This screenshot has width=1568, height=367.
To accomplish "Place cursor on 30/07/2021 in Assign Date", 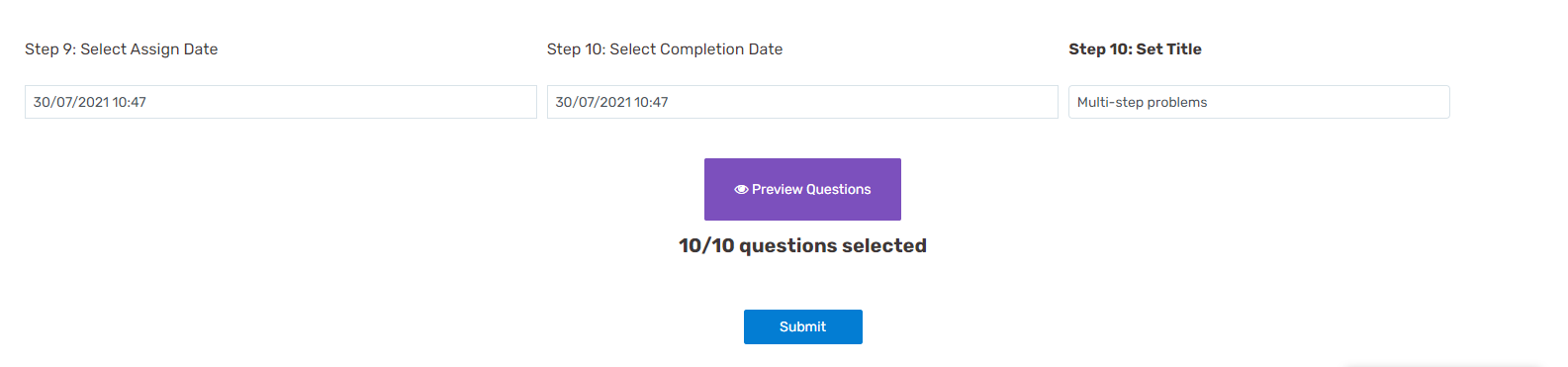I will click(71, 102).
